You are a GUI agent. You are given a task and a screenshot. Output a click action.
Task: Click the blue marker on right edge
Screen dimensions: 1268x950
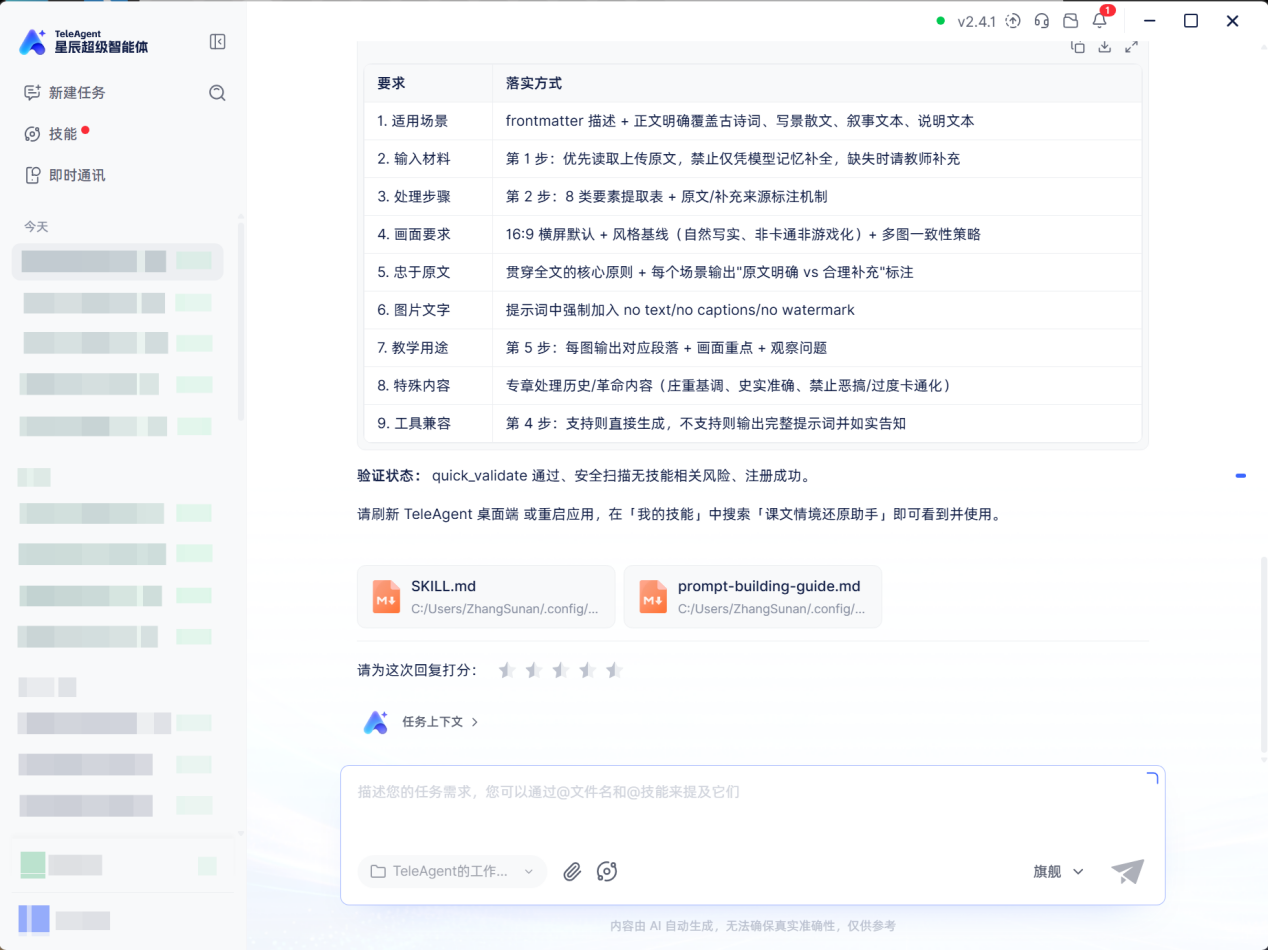(1241, 476)
